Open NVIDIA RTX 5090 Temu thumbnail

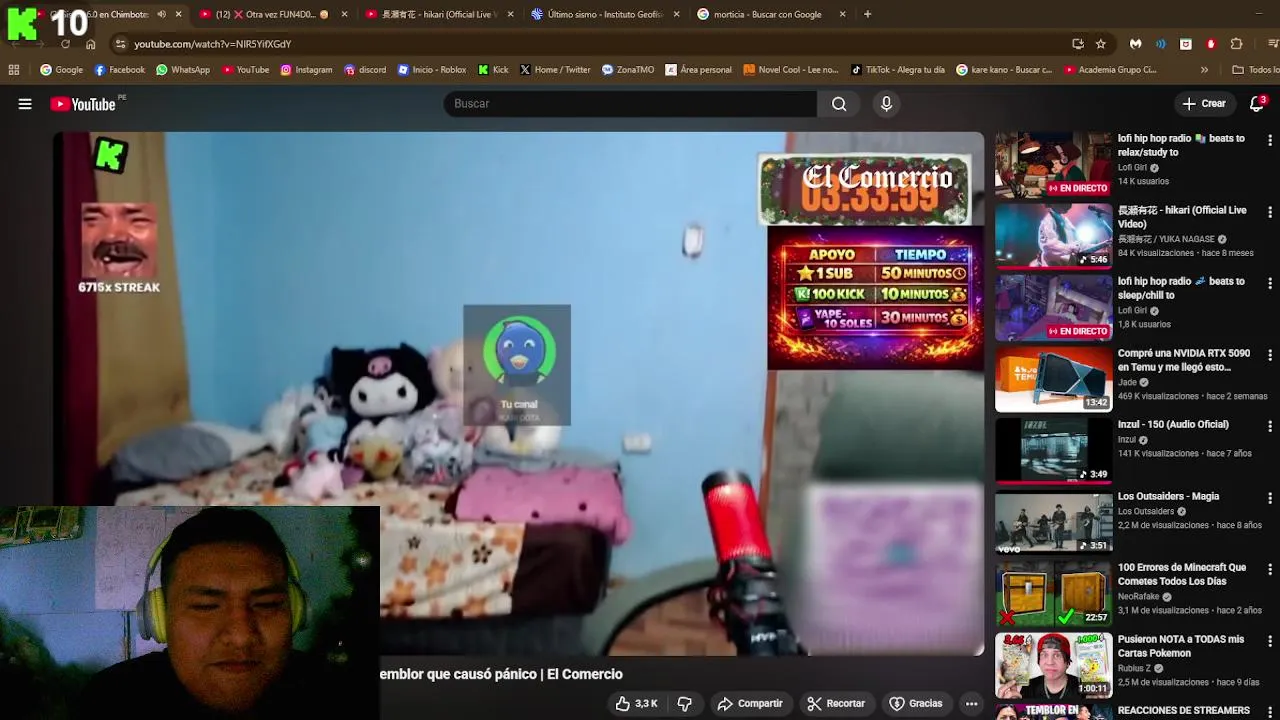coord(1053,380)
